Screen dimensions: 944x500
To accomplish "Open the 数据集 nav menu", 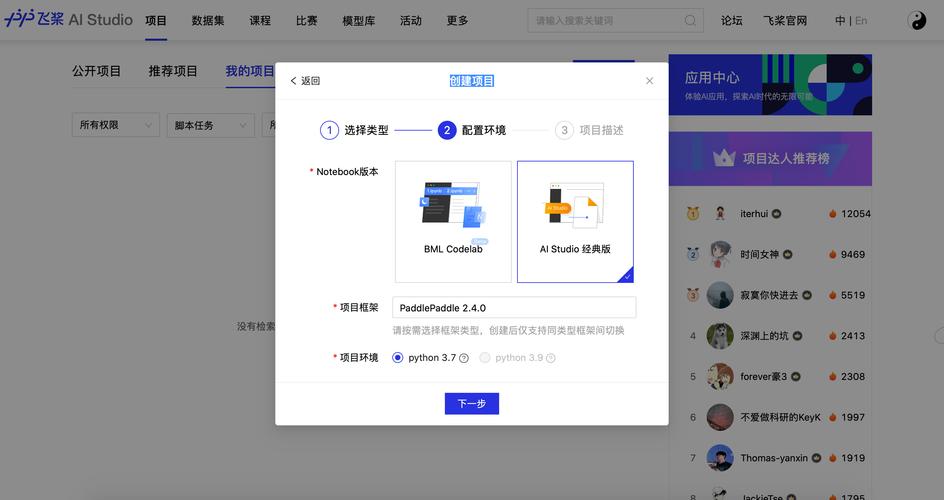I will (208, 20).
